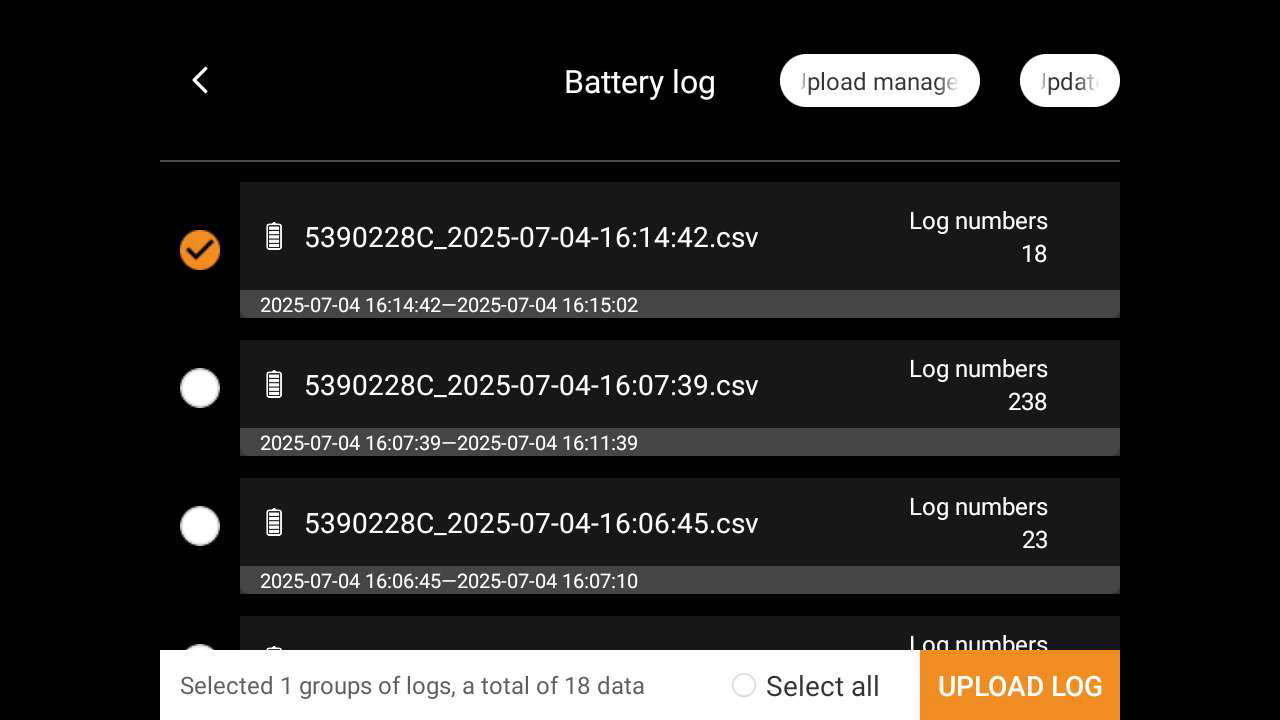1280x720 pixels.
Task: Tap the Update button
Action: (x=1070, y=81)
